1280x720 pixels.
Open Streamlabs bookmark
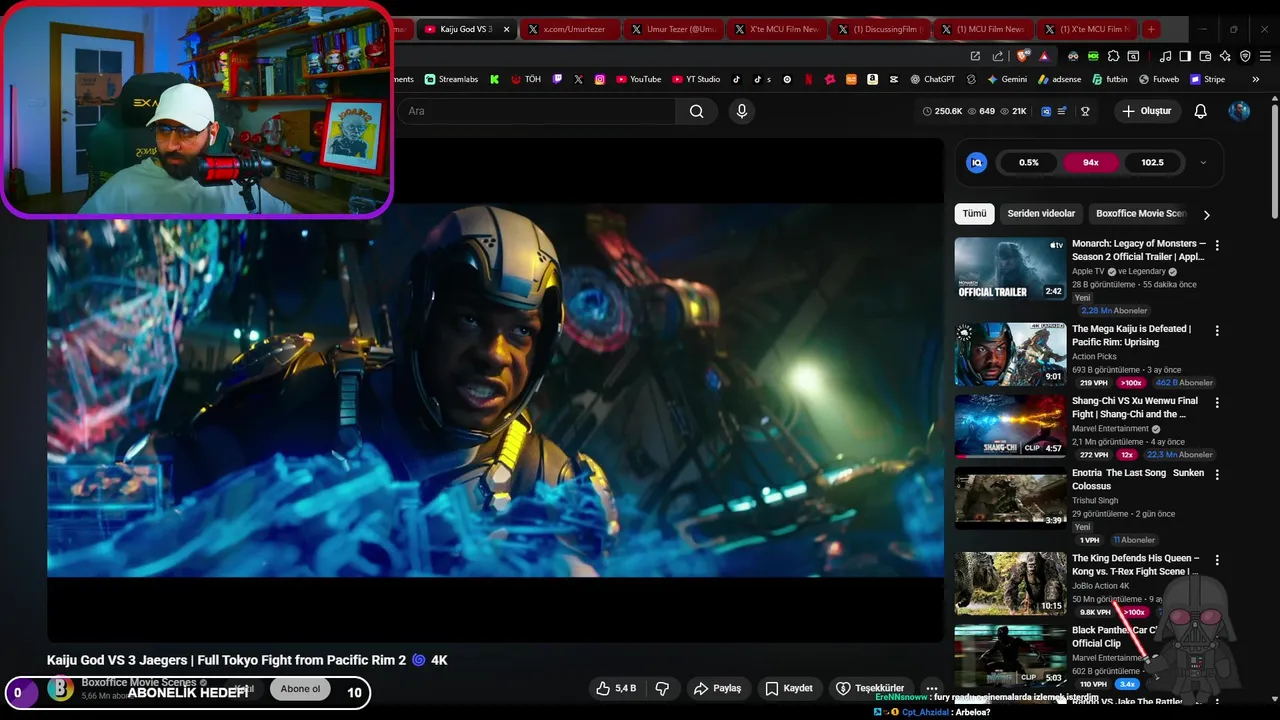coord(451,79)
